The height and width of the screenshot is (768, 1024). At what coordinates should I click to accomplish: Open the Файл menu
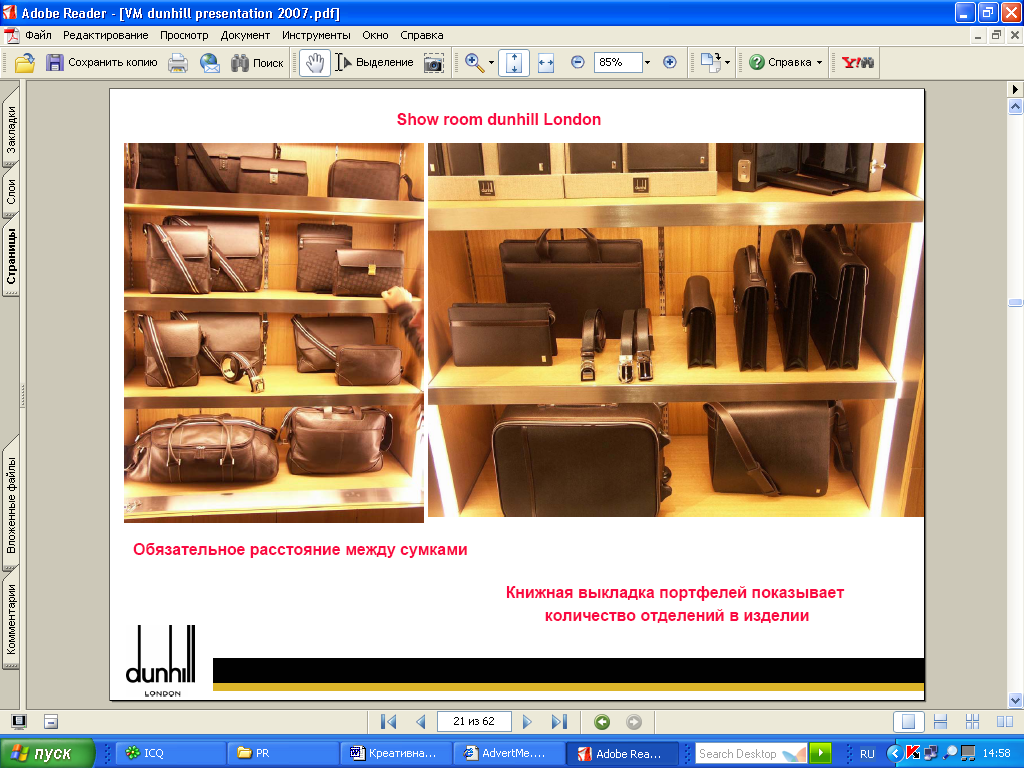[39, 35]
